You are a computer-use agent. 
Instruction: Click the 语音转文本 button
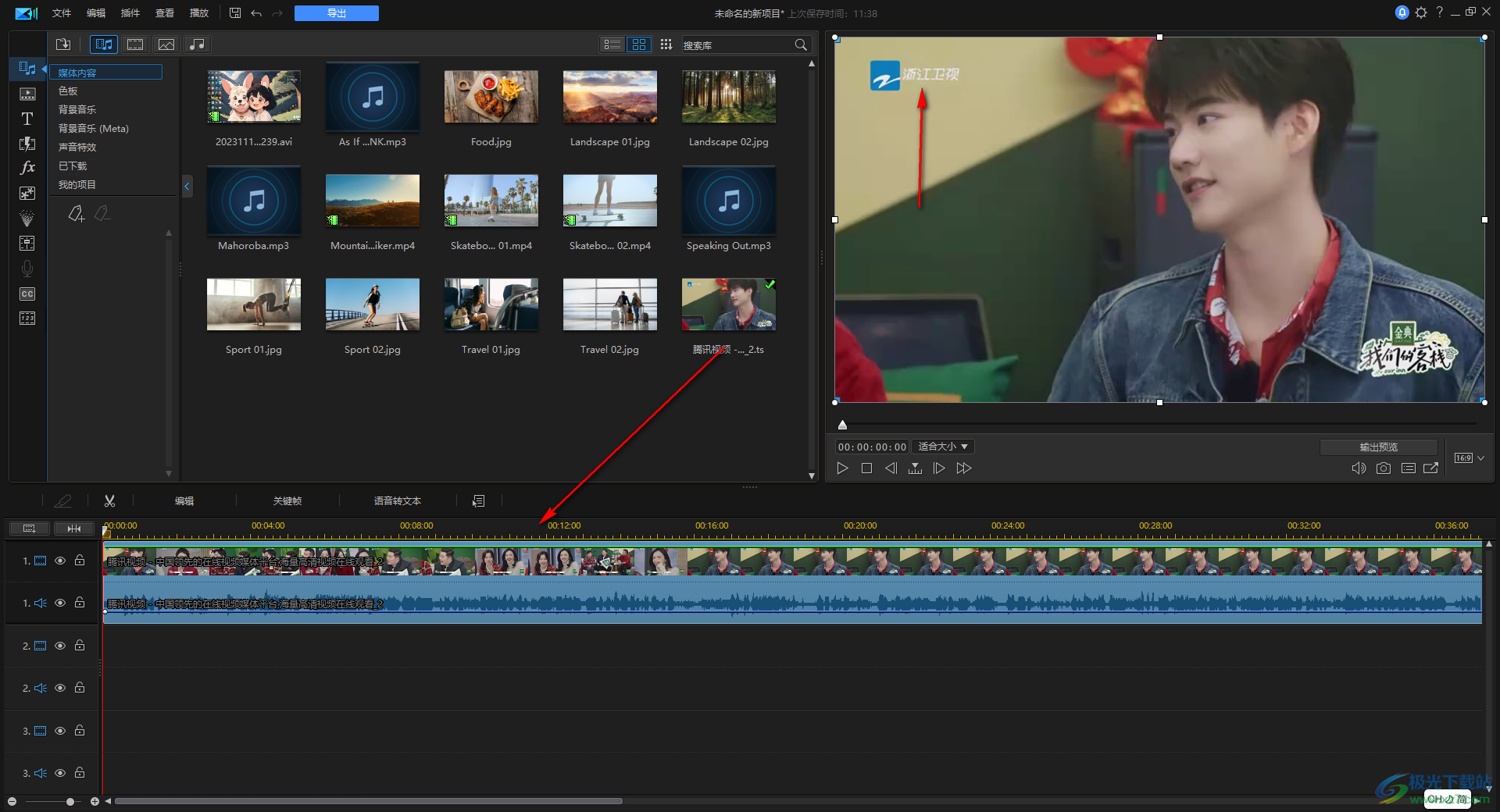(398, 501)
